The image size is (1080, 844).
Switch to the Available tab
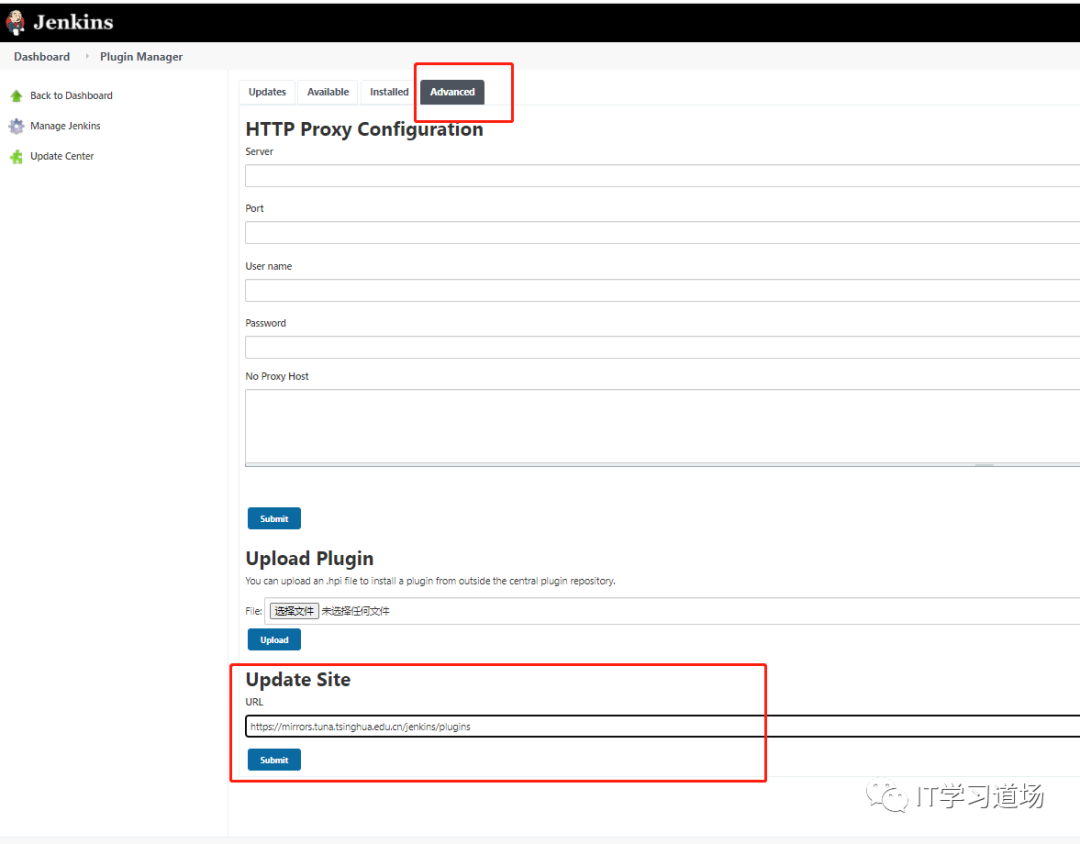(328, 92)
